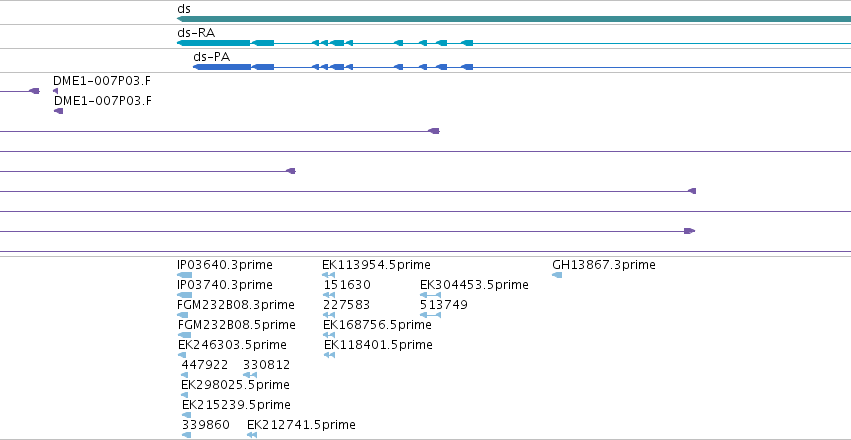
Task: Select the EK212741.5prime label
Action: [301, 425]
